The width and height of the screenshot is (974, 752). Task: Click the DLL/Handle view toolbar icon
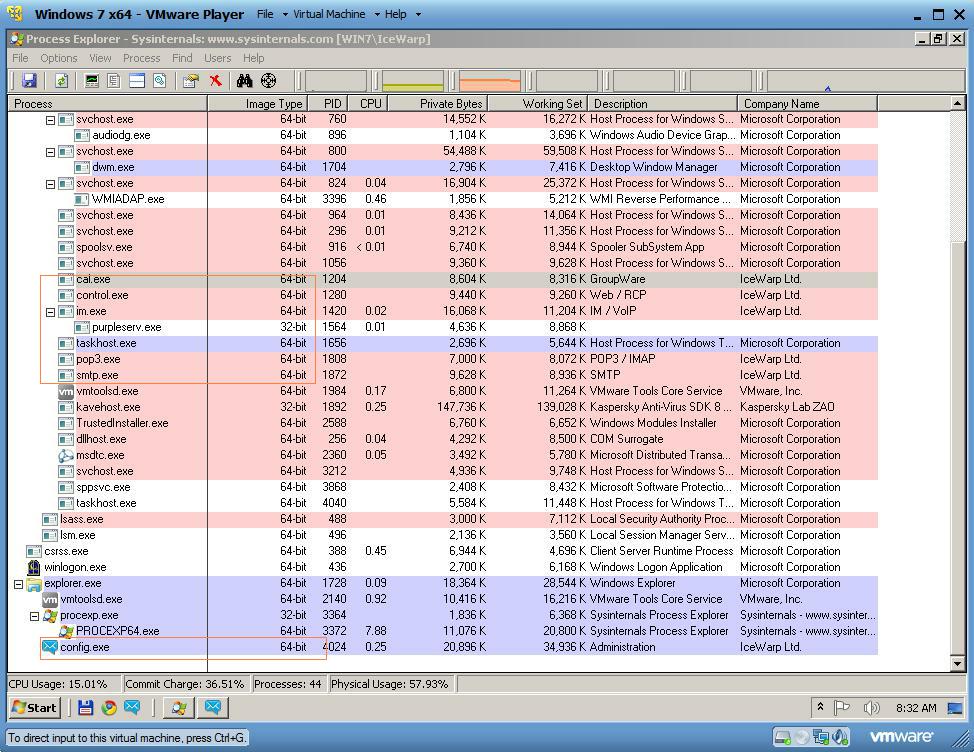[160, 81]
